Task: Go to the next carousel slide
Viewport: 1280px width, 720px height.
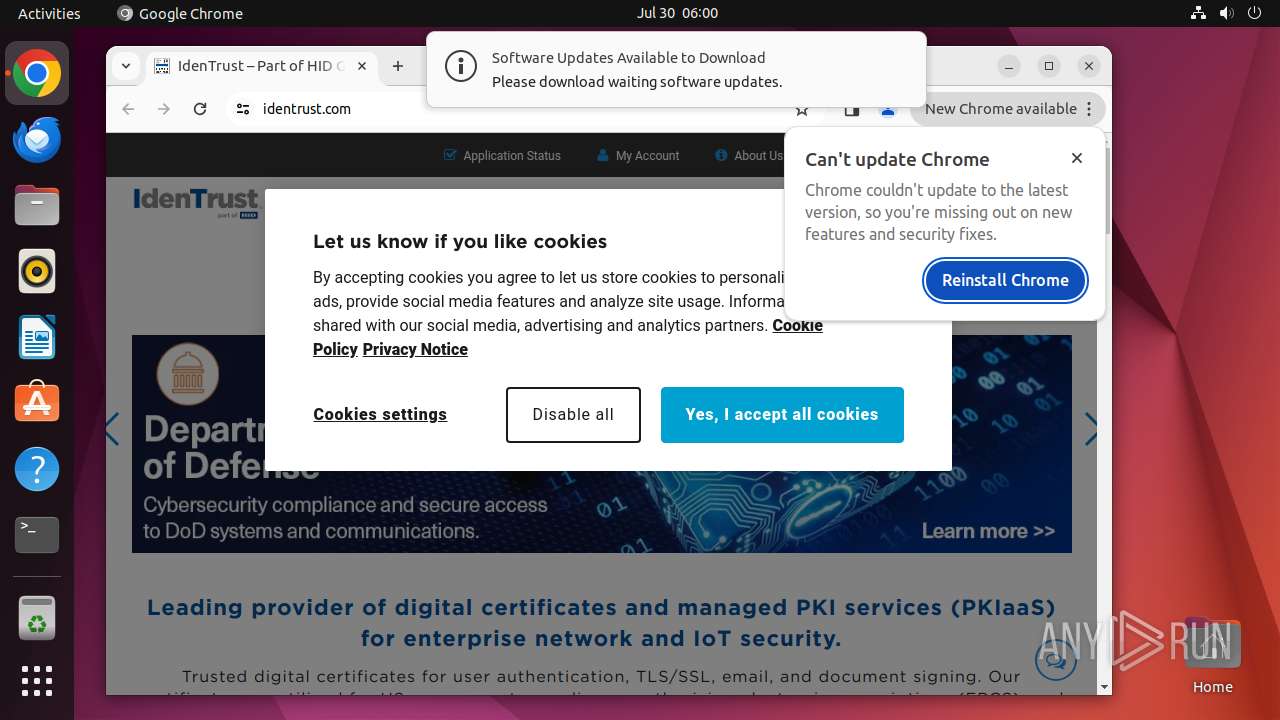Action: (1091, 429)
